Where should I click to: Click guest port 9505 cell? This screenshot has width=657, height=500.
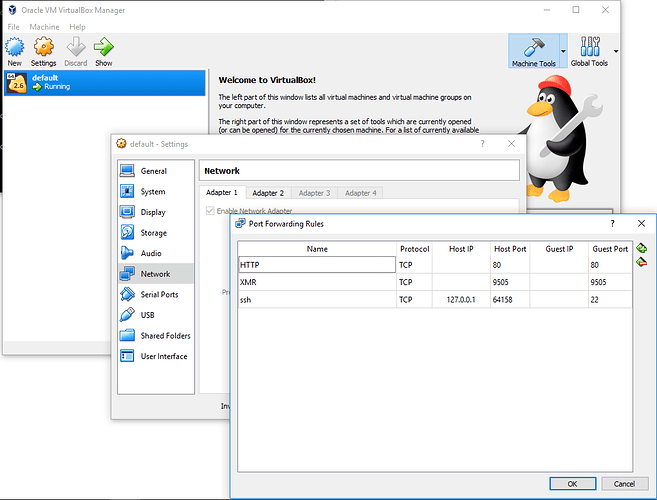[x=610, y=282]
